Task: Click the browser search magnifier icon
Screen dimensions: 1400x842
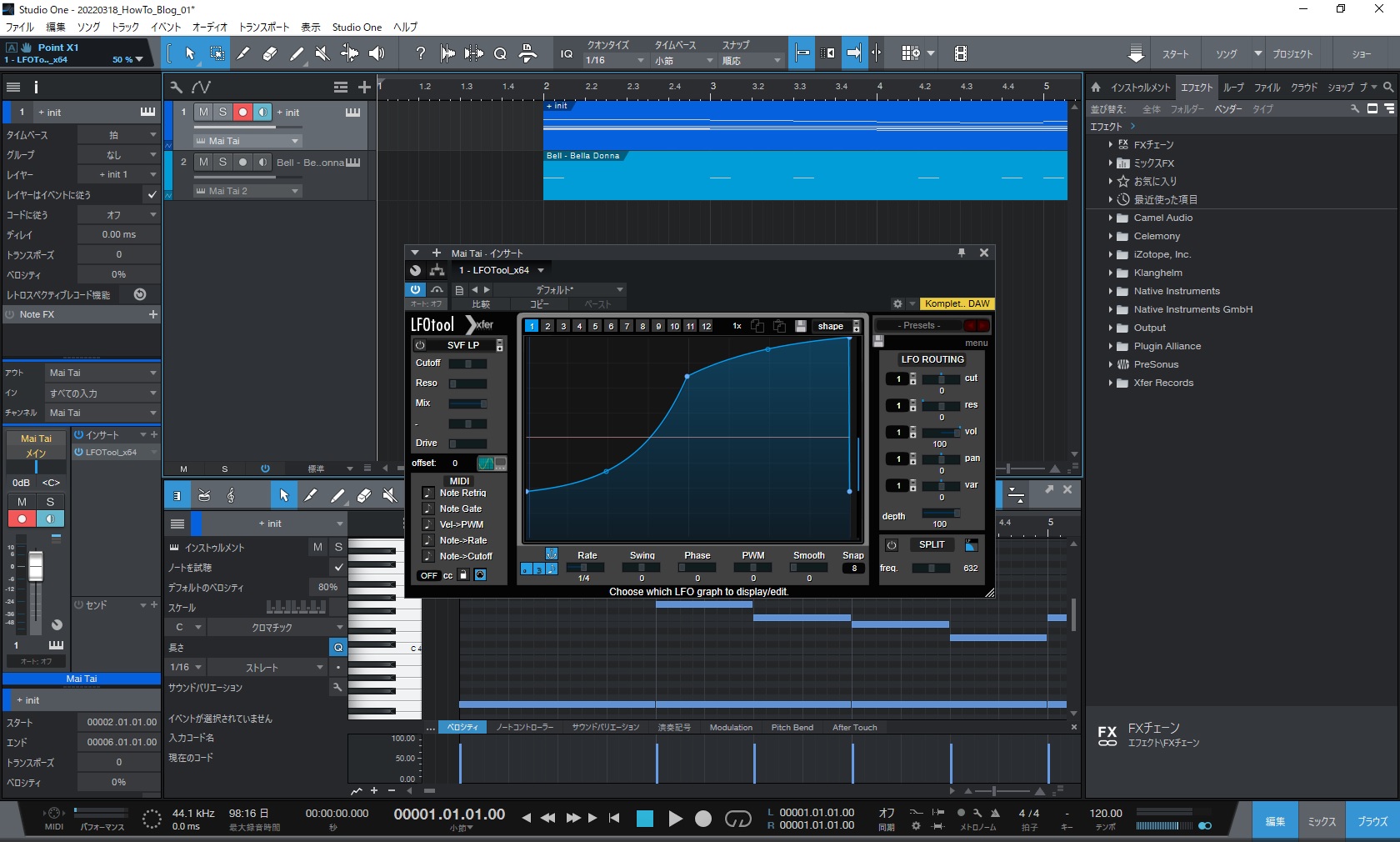Action: [1388, 87]
